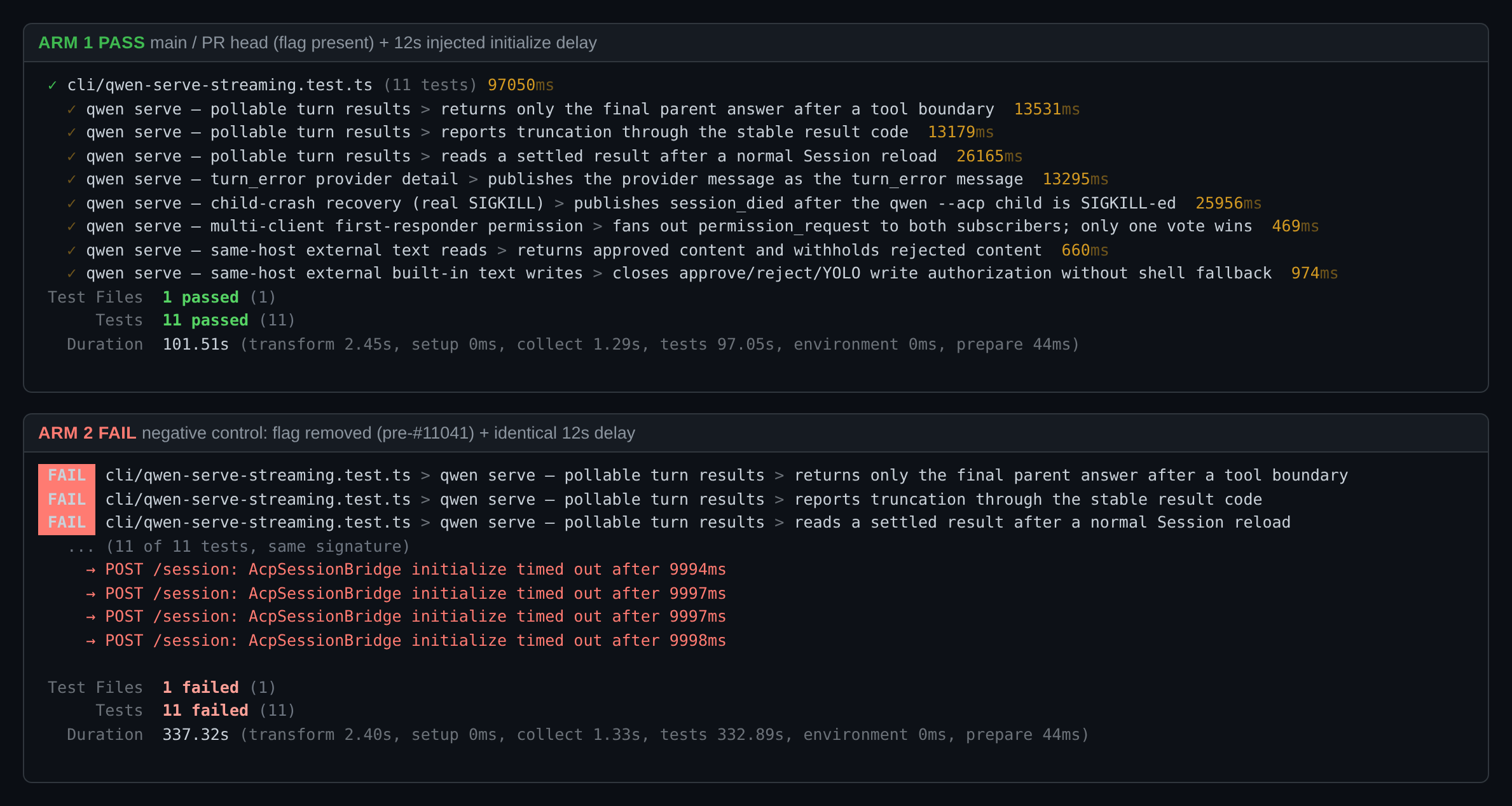Click the 337.32s duration value
Screen dimensions: 1512x806
(x=196, y=735)
